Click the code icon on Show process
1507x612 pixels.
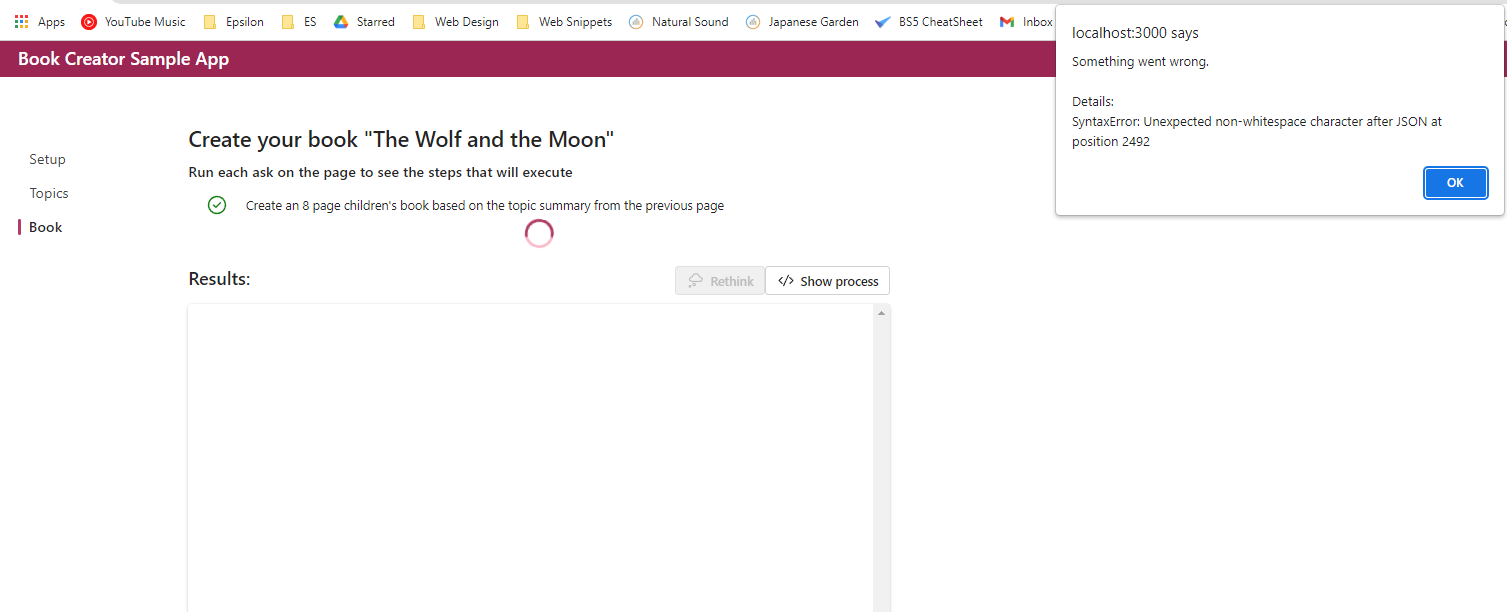point(786,280)
